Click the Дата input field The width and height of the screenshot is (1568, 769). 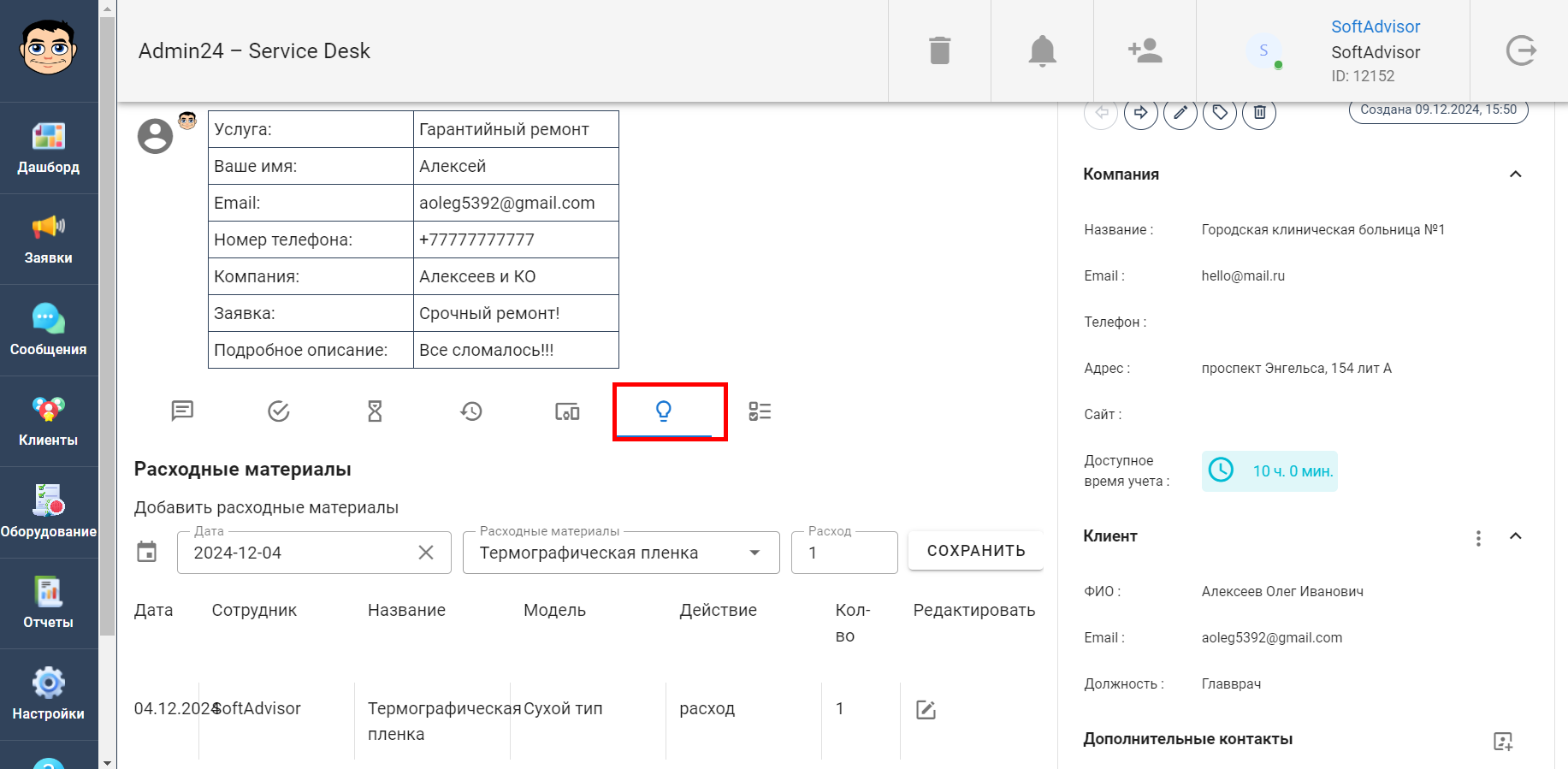(314, 553)
